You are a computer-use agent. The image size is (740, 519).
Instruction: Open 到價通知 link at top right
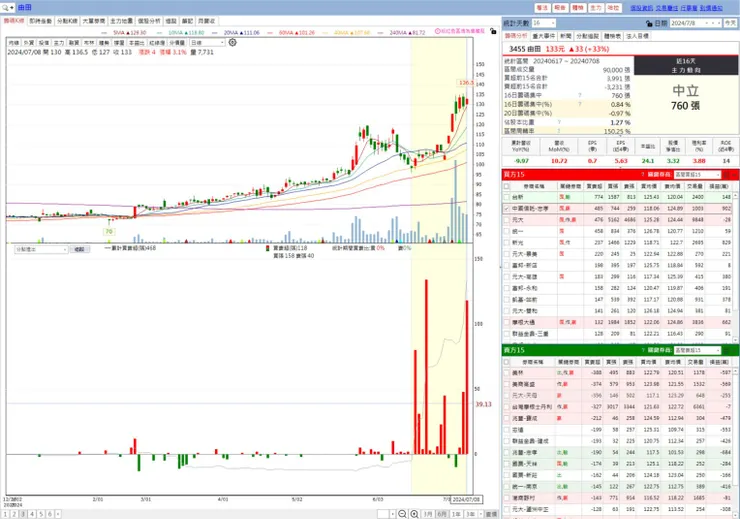coord(711,8)
